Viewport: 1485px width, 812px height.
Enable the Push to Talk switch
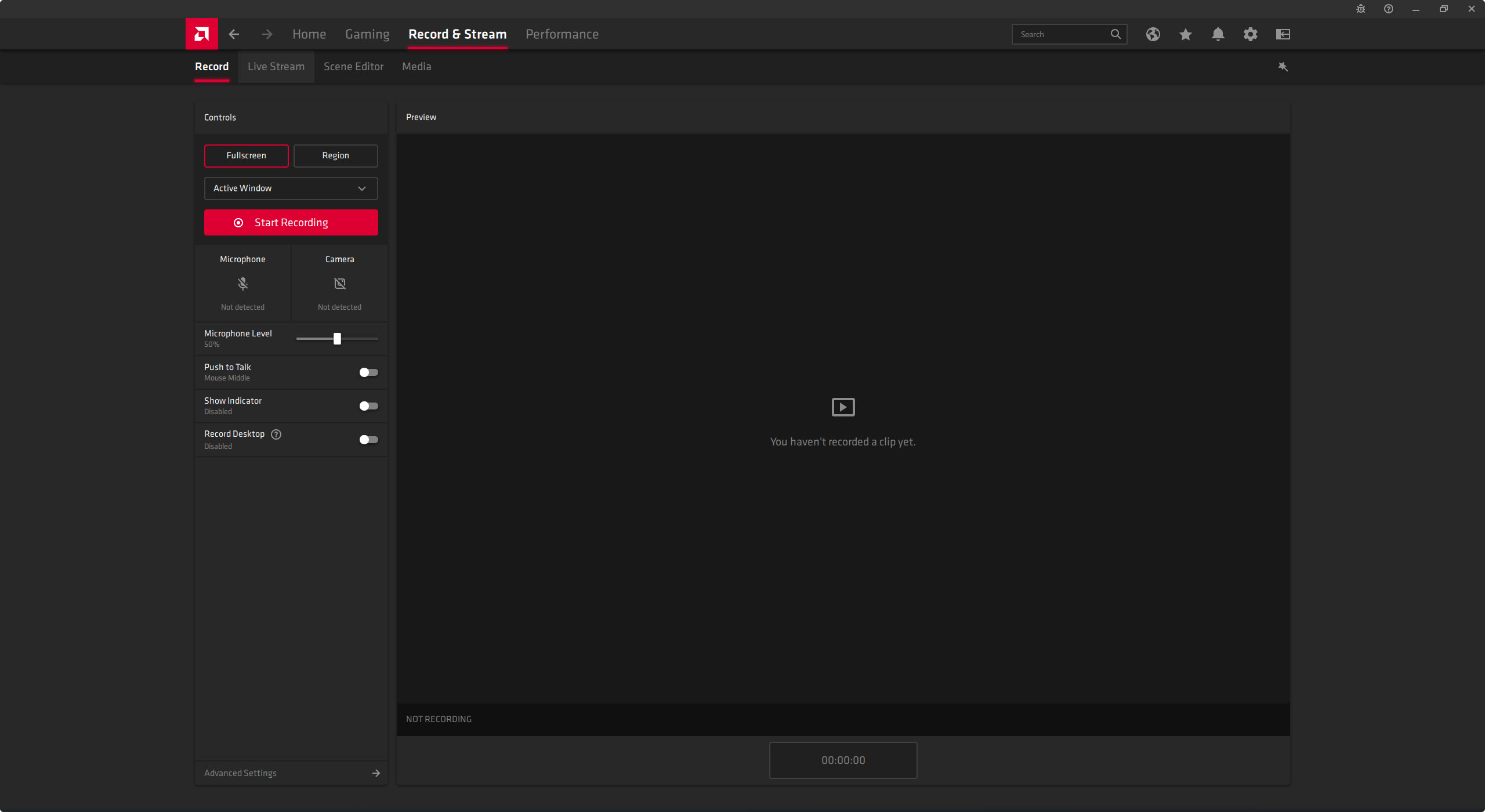(x=368, y=372)
